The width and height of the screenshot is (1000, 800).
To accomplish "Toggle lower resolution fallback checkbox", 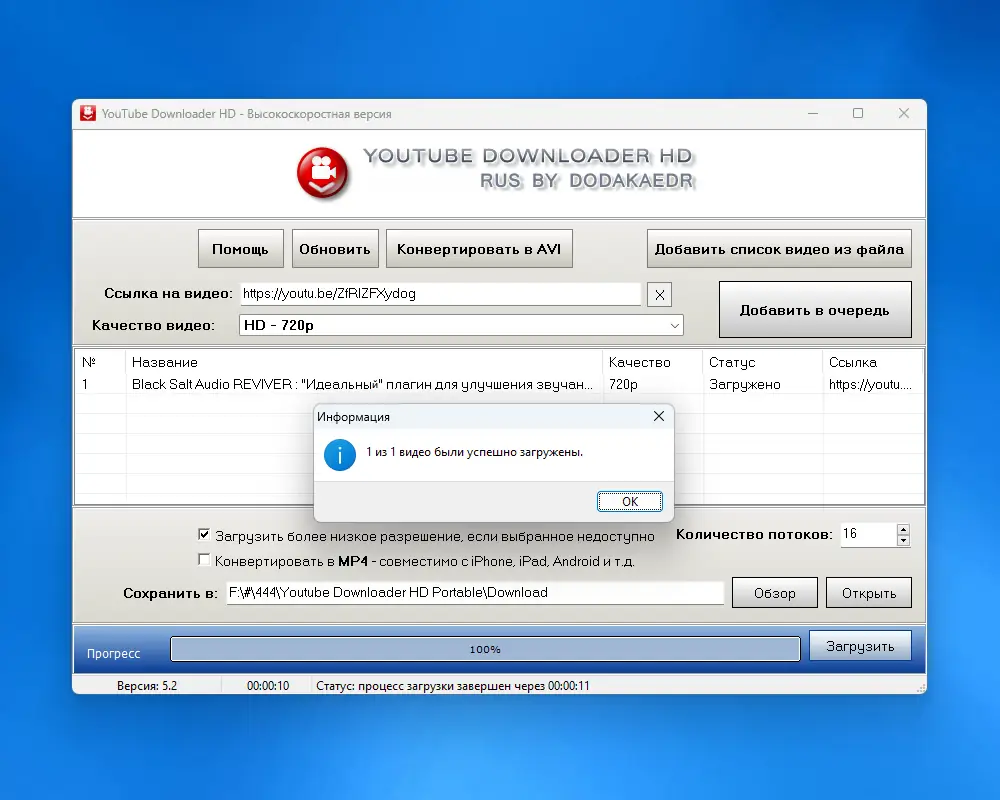I will click(x=204, y=535).
